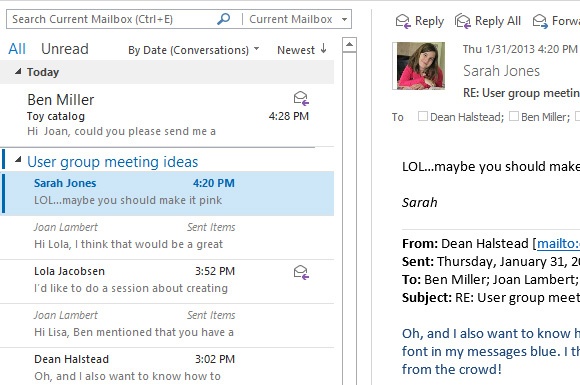Select Sarah Jones's 4:20 PM message
580x385 pixels.
[167, 193]
